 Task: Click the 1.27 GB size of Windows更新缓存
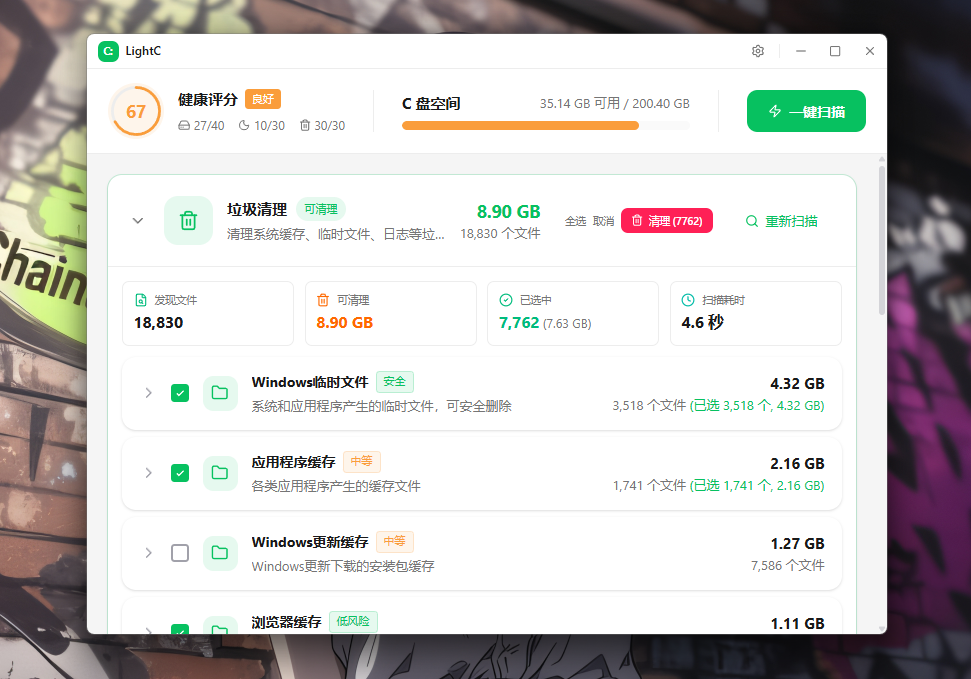[797, 544]
